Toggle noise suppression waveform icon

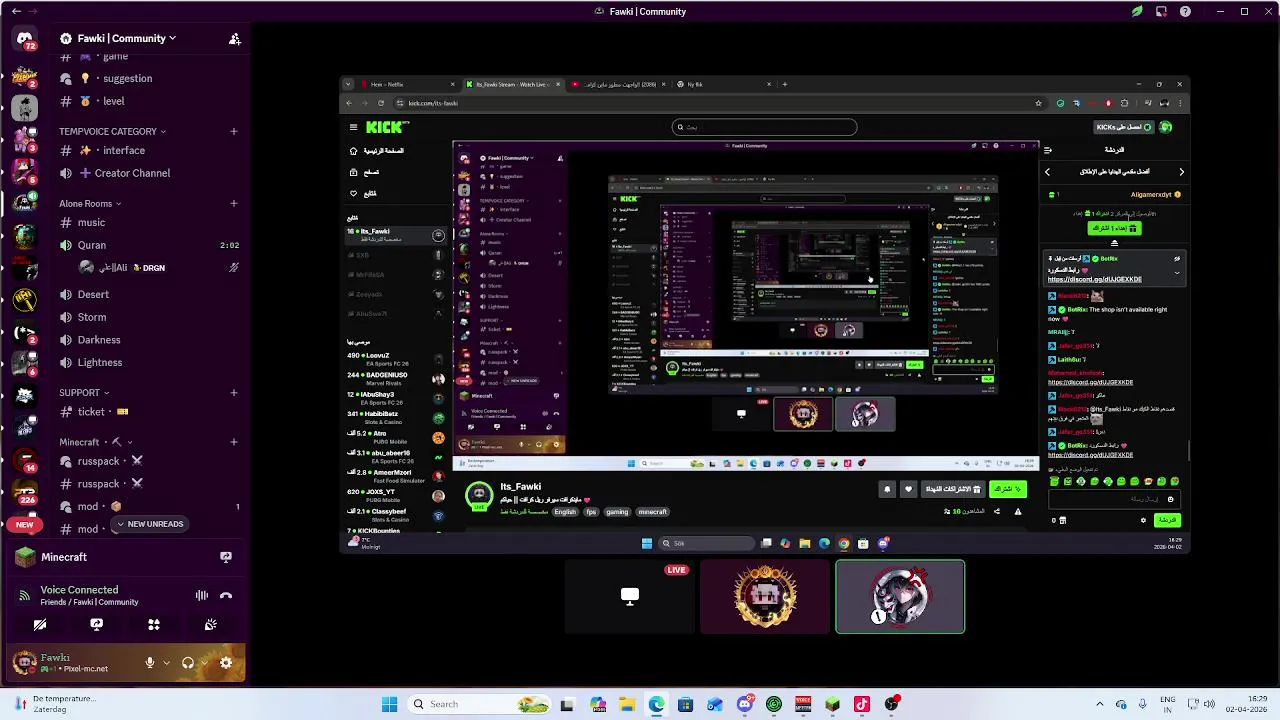pos(202,596)
